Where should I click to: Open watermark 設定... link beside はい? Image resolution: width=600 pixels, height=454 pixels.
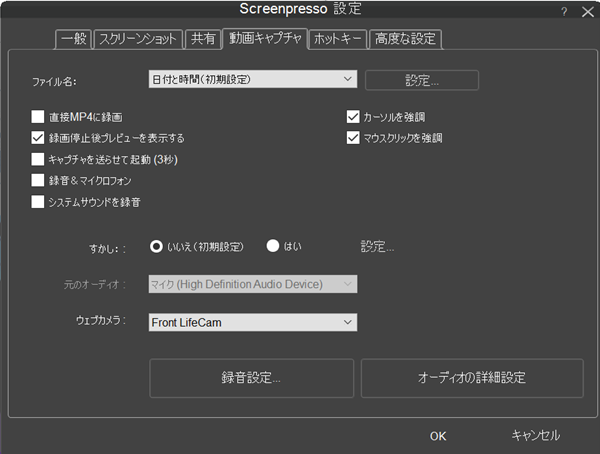pyautogui.click(x=377, y=247)
